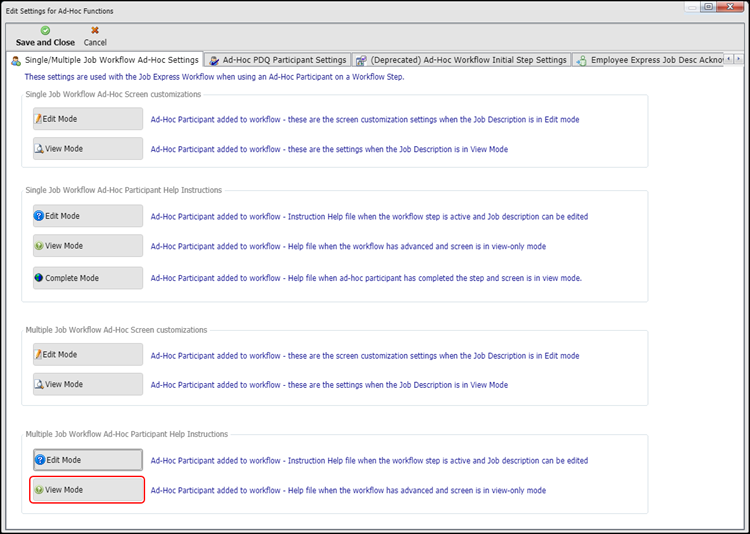Viewport: 750px width, 534px height.
Task: Cancel editing Ad-Hoc function settings
Action: [95, 36]
